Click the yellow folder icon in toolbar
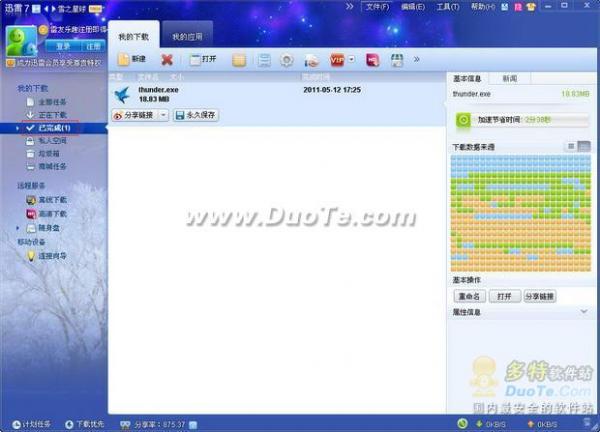The width and height of the screenshot is (600, 432). point(239,60)
